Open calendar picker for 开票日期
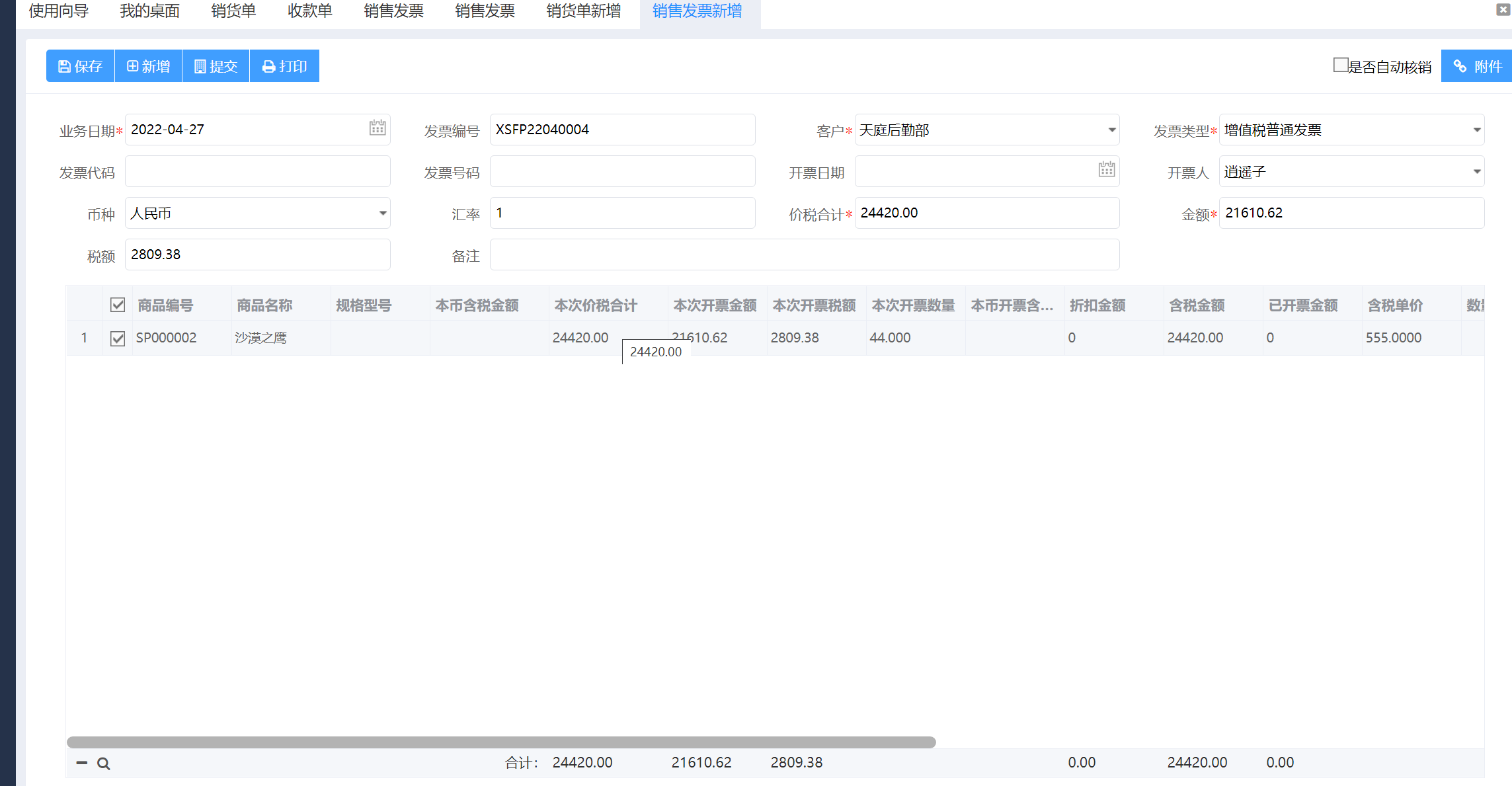The width and height of the screenshot is (1512, 786). pos(1107,170)
